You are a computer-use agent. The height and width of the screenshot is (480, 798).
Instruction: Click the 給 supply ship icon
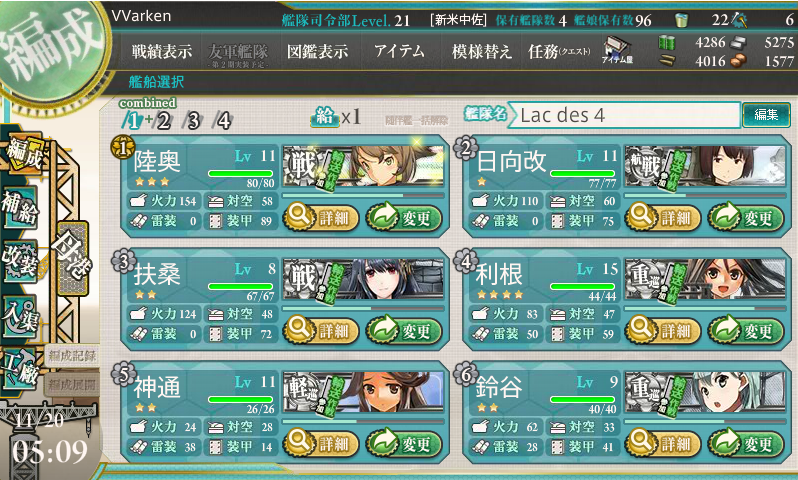[324, 117]
